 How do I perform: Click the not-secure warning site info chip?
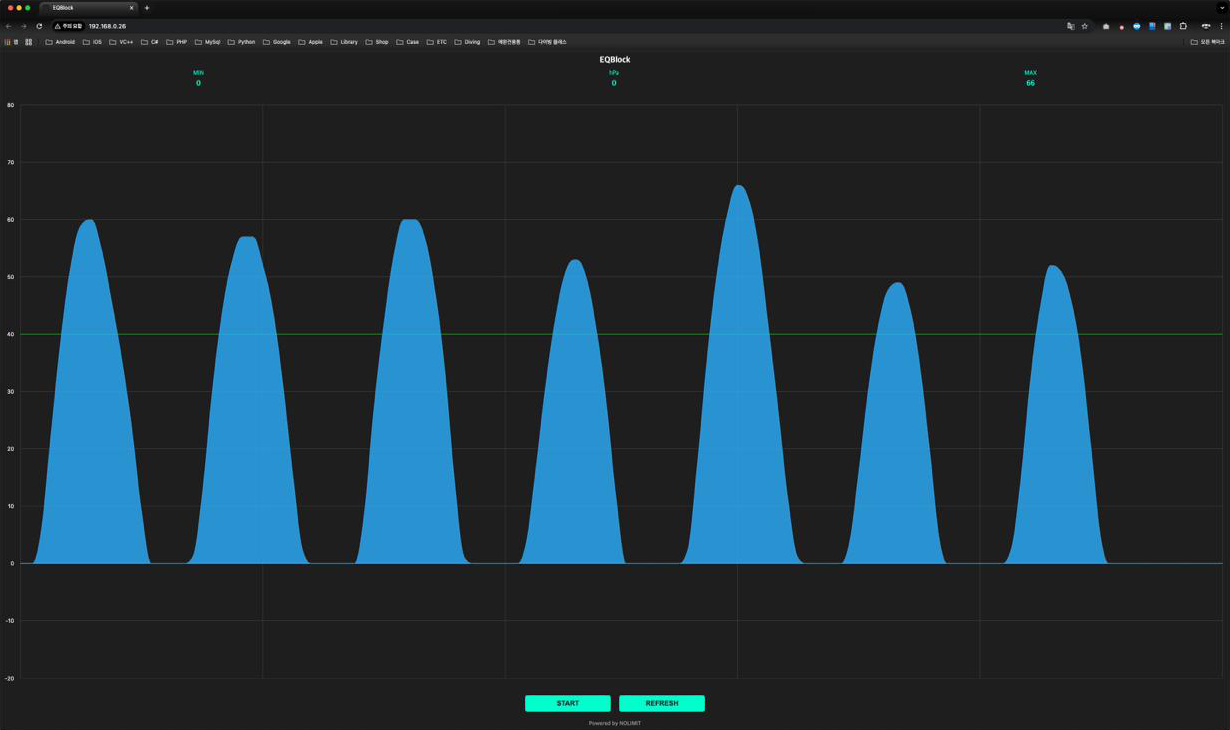coord(69,26)
